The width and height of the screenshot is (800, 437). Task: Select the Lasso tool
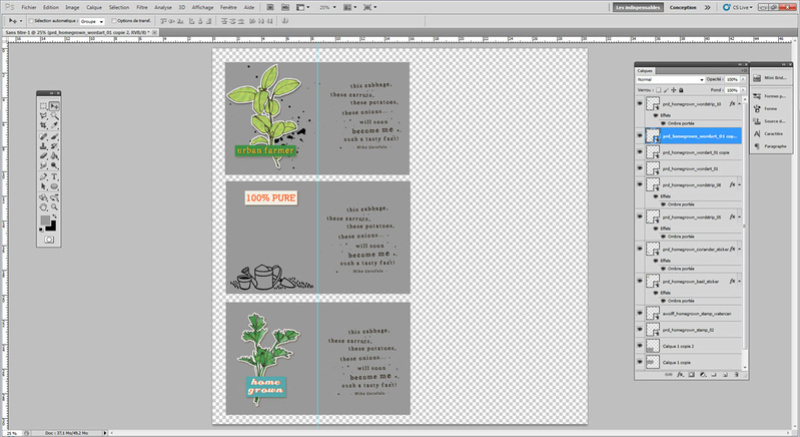[43, 116]
